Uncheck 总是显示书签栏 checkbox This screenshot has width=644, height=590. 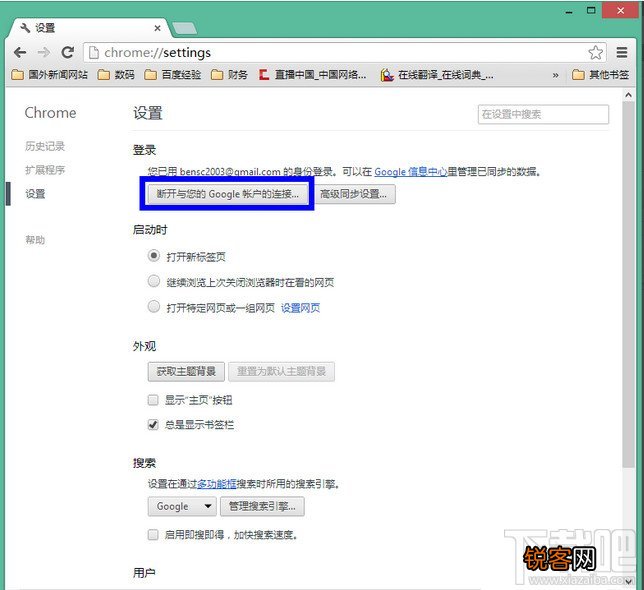click(x=153, y=425)
